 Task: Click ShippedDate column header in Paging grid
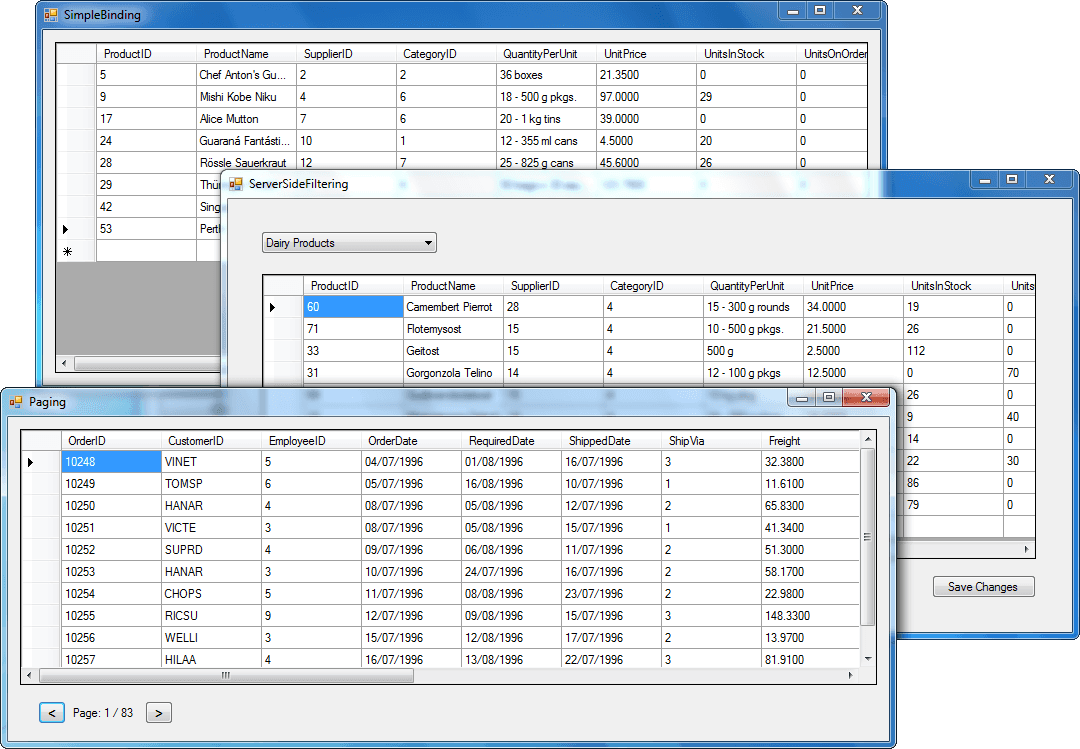[612, 440]
